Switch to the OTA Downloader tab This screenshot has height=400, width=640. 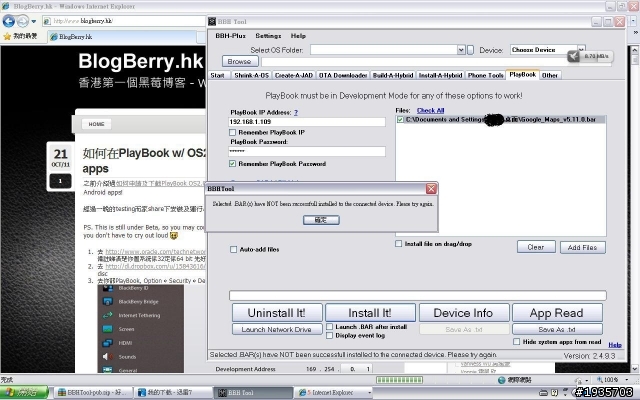point(343,75)
